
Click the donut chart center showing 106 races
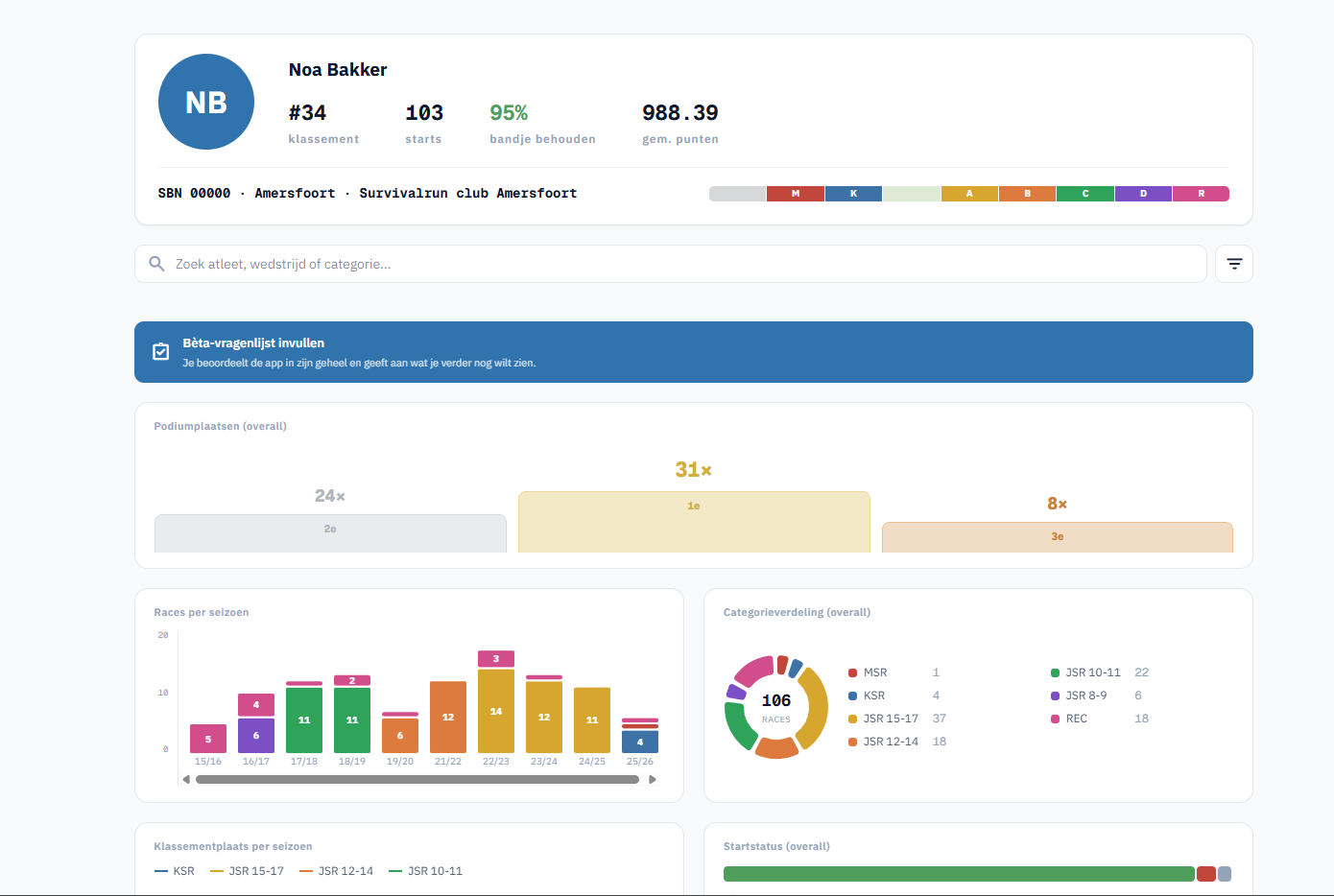776,707
